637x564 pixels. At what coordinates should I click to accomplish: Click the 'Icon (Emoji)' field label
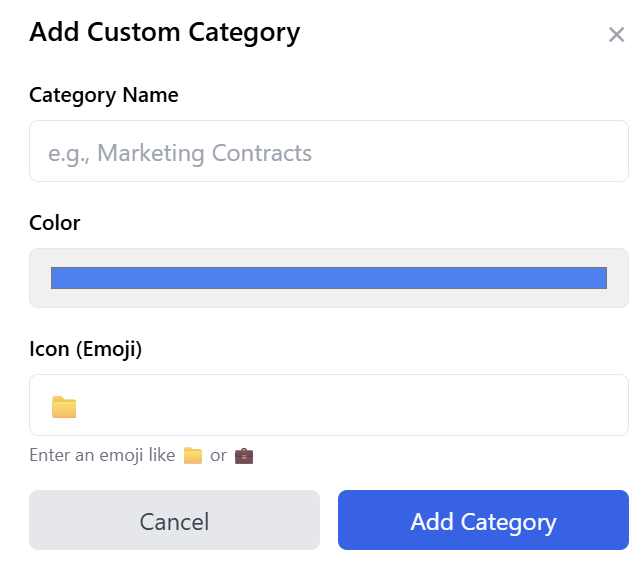click(x=86, y=350)
